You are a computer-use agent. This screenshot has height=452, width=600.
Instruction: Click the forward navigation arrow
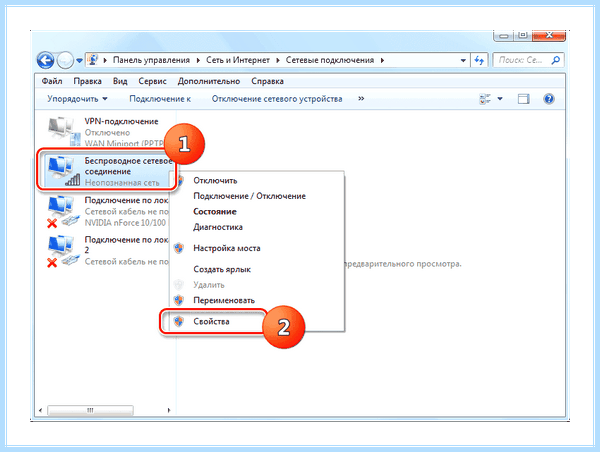click(65, 60)
